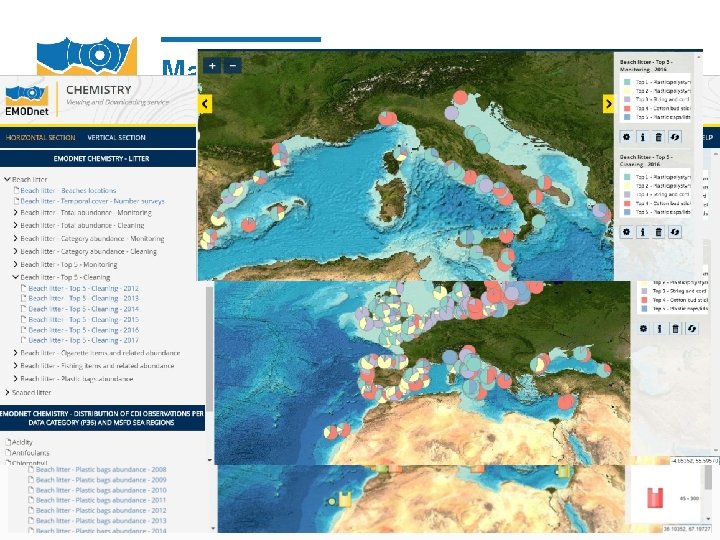Screen dimensions: 720x540
Task: Click the yellow plastic bag marker near Canary Islands
Action: [345, 499]
